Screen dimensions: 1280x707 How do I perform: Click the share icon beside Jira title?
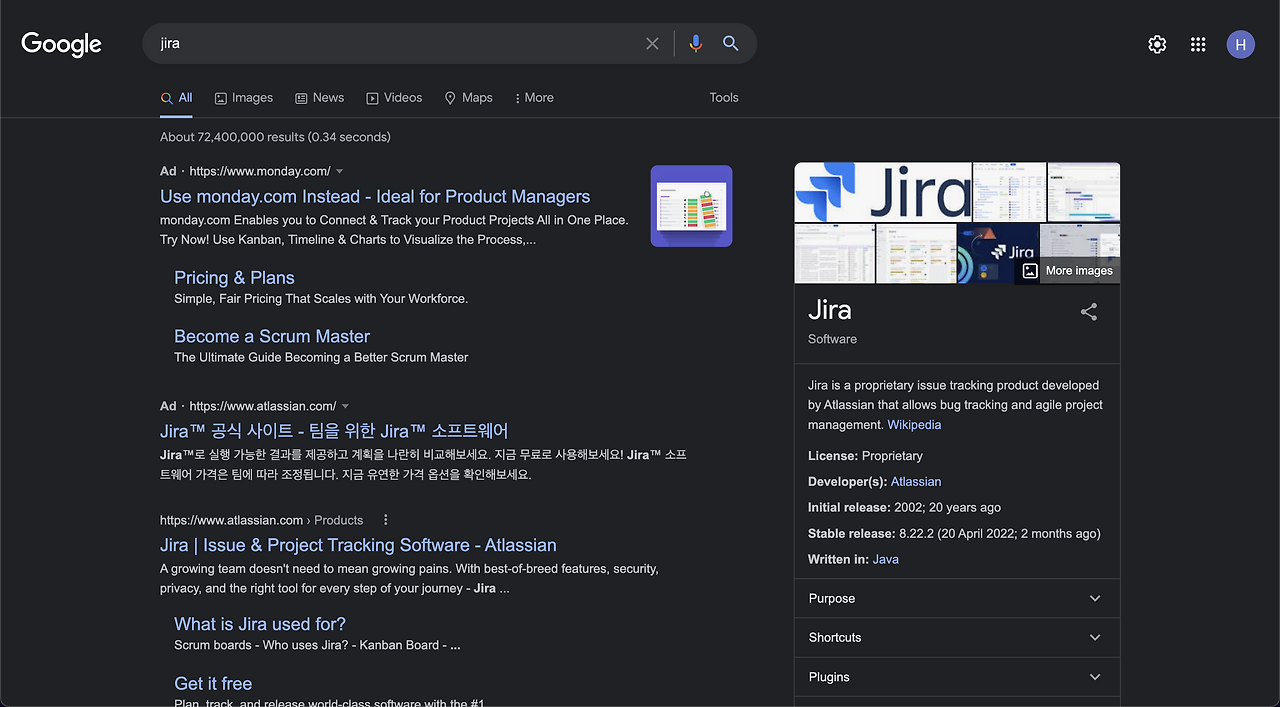(x=1089, y=312)
